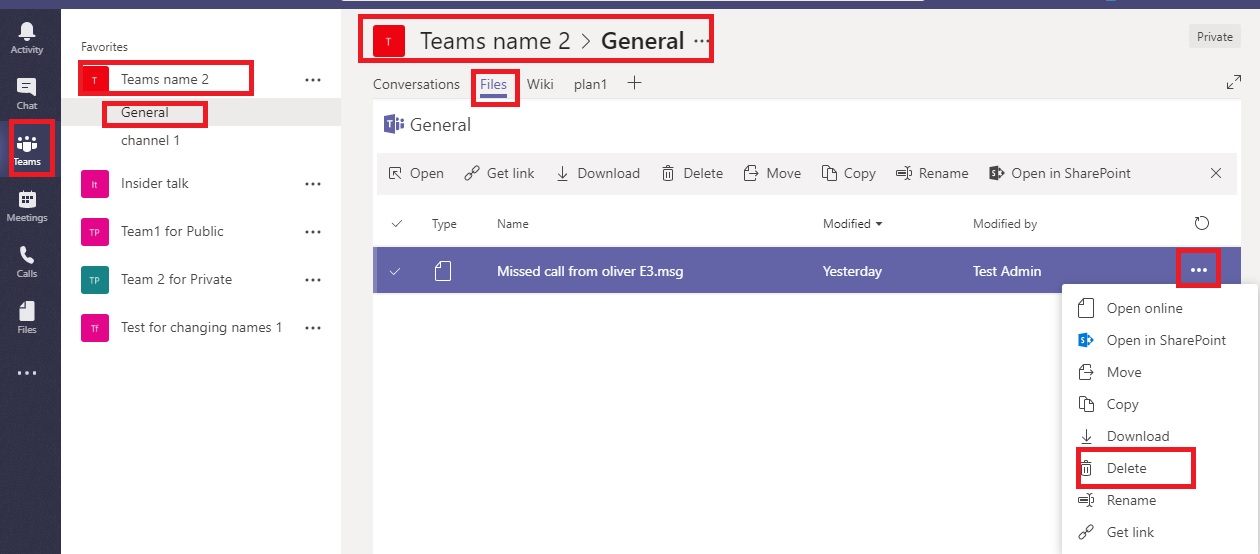Expand the tab to full screen
Screen dimensions: 1260x554
pyautogui.click(x=1234, y=83)
